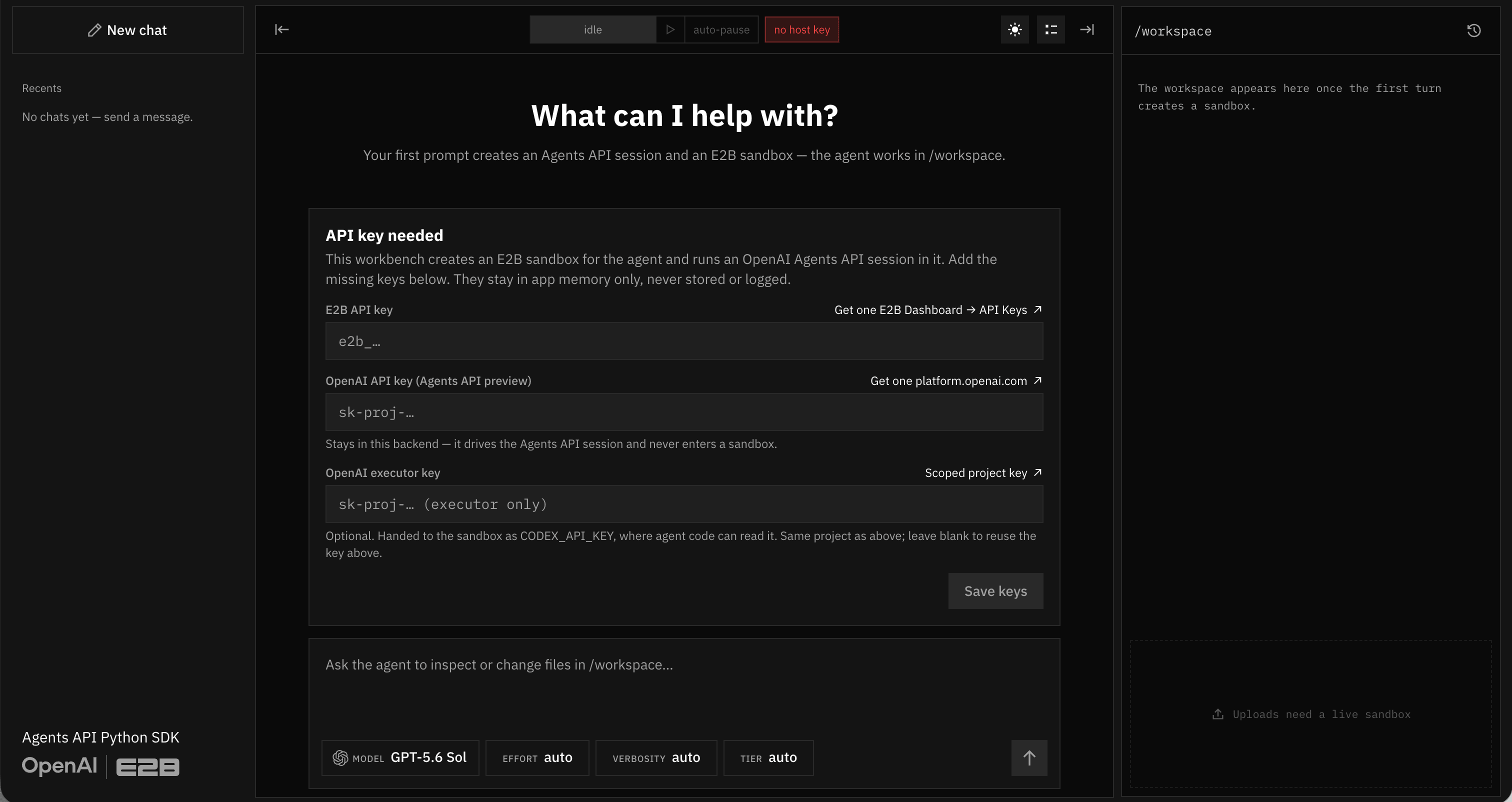
Task: Click into the agent prompt text box
Action: 684,684
